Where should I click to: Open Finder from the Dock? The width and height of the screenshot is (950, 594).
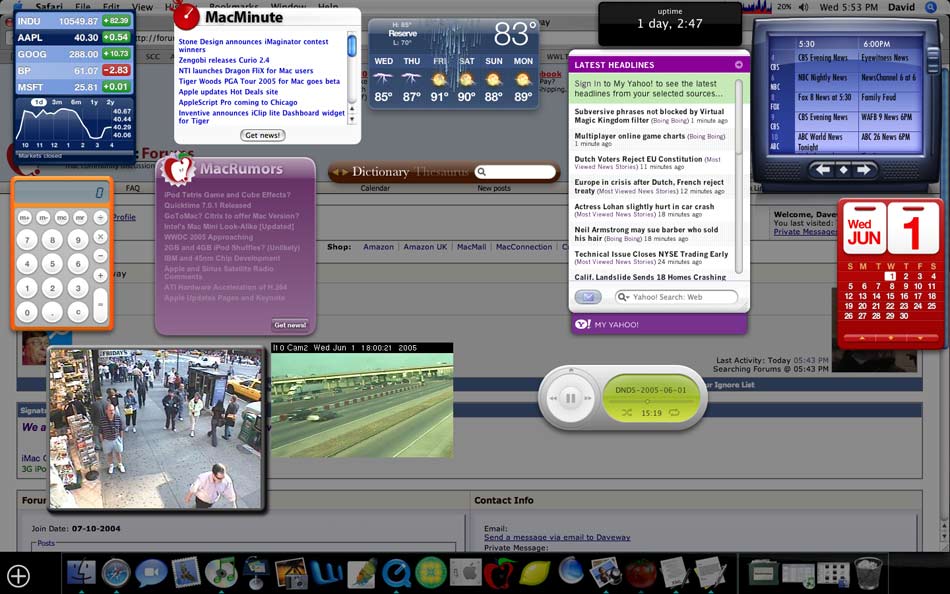coord(81,573)
